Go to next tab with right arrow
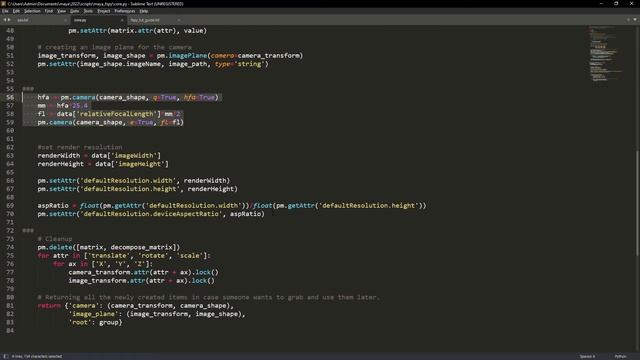The image size is (640, 360). [9, 20]
